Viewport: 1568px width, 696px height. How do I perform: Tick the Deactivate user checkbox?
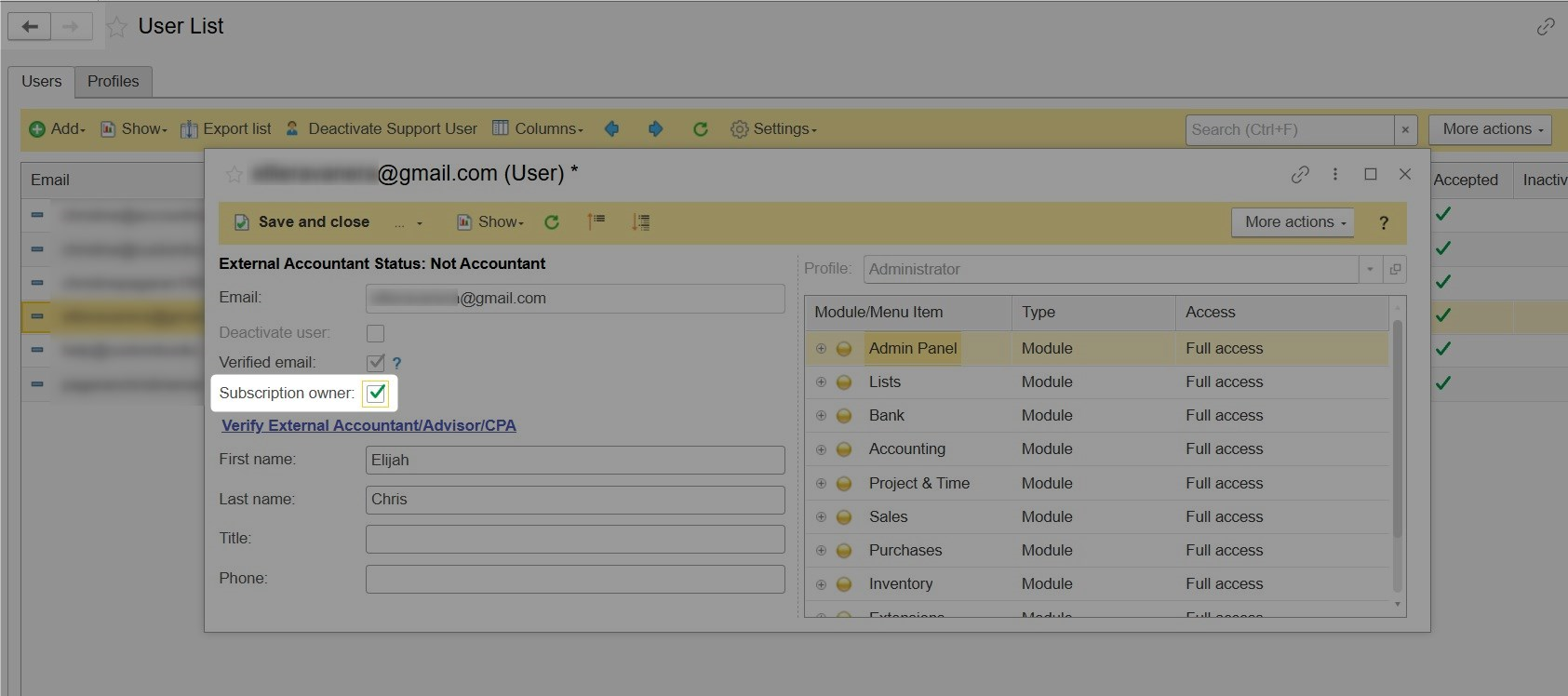click(x=376, y=333)
